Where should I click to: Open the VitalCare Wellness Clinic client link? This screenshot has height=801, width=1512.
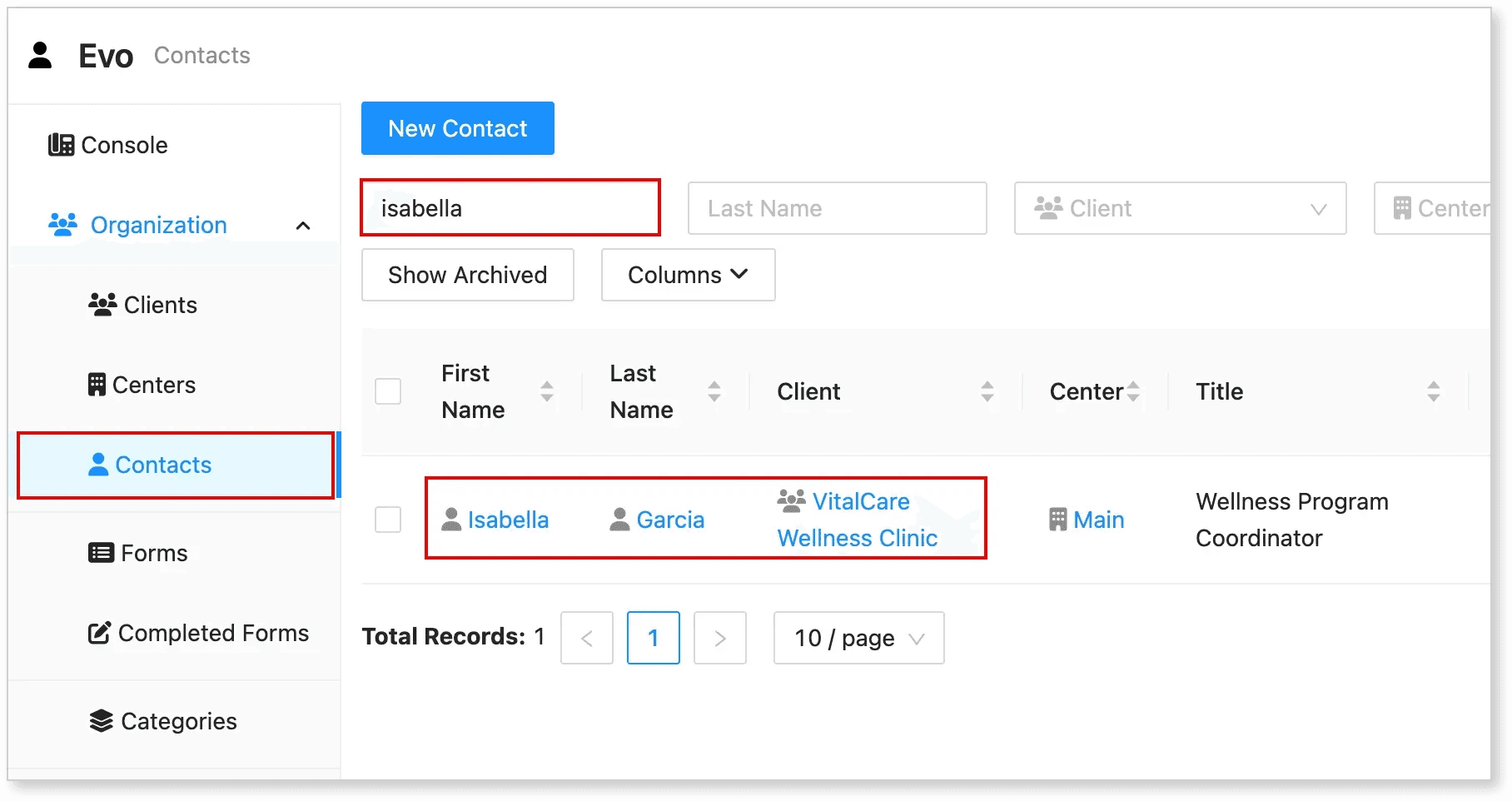[x=858, y=520]
